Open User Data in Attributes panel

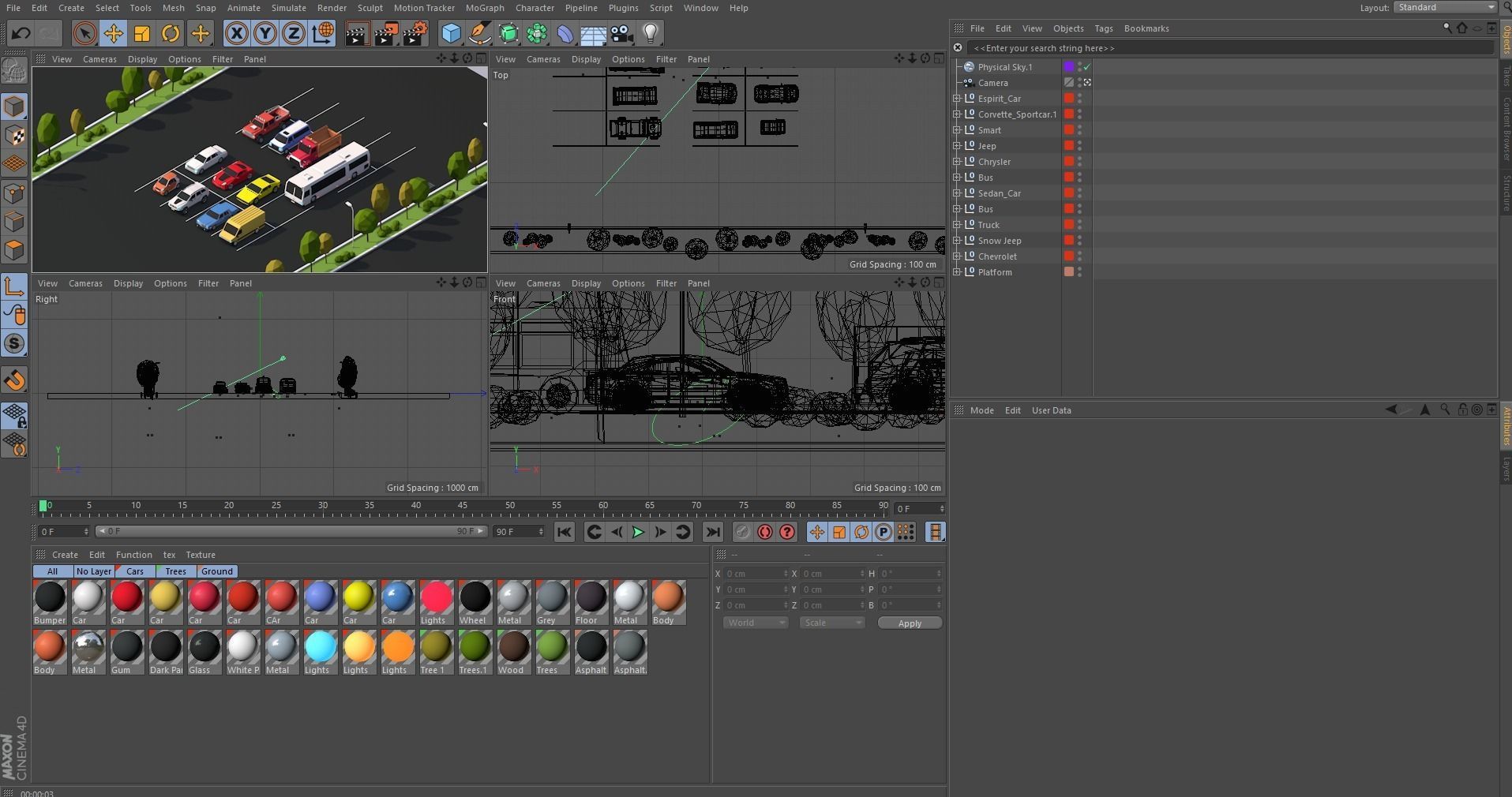tap(1052, 410)
